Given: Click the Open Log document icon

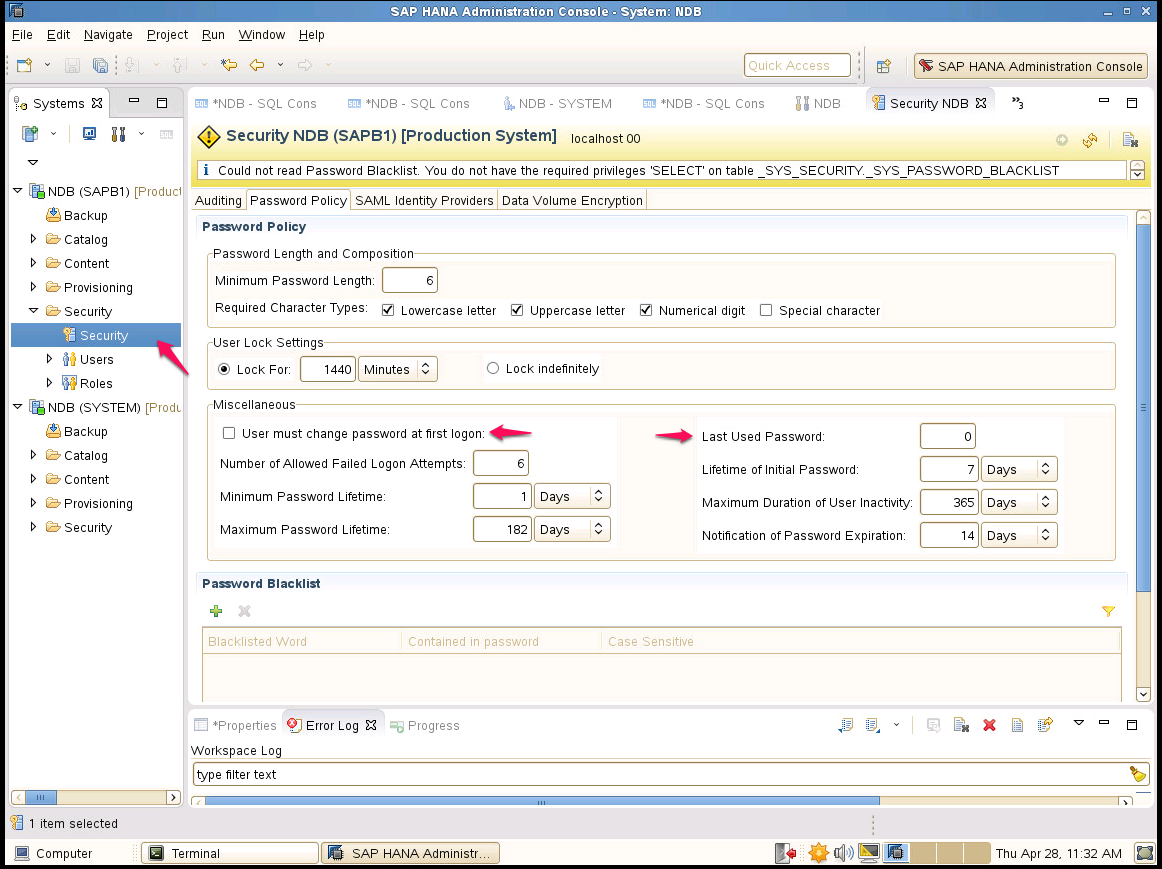Looking at the screenshot, I should pos(1017,725).
